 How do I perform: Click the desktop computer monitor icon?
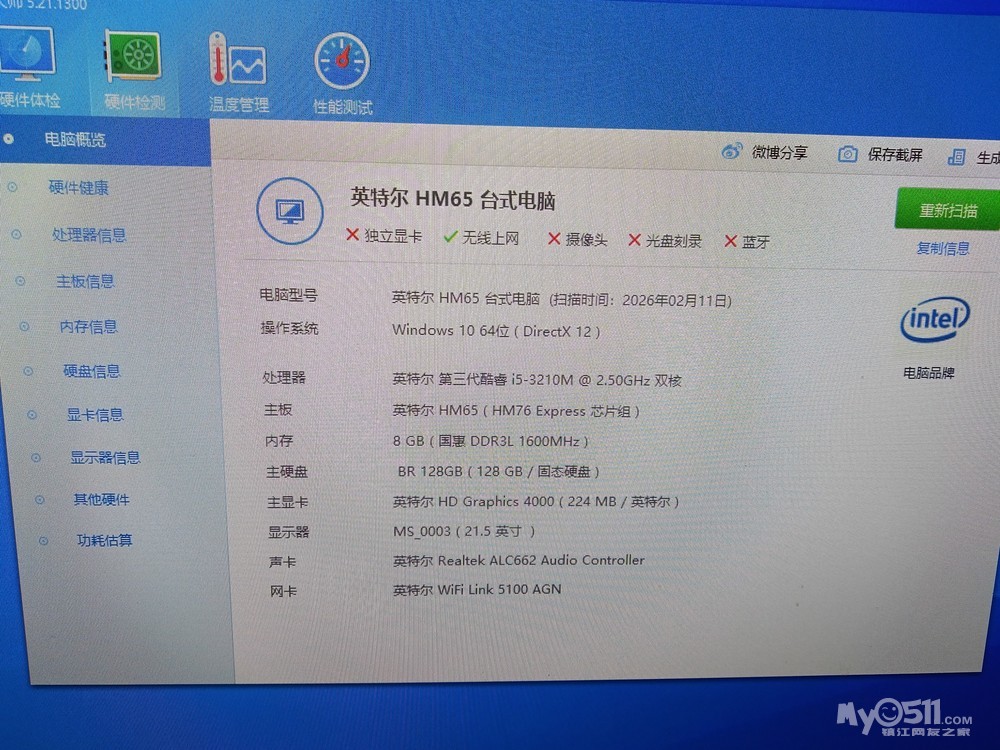coord(290,211)
